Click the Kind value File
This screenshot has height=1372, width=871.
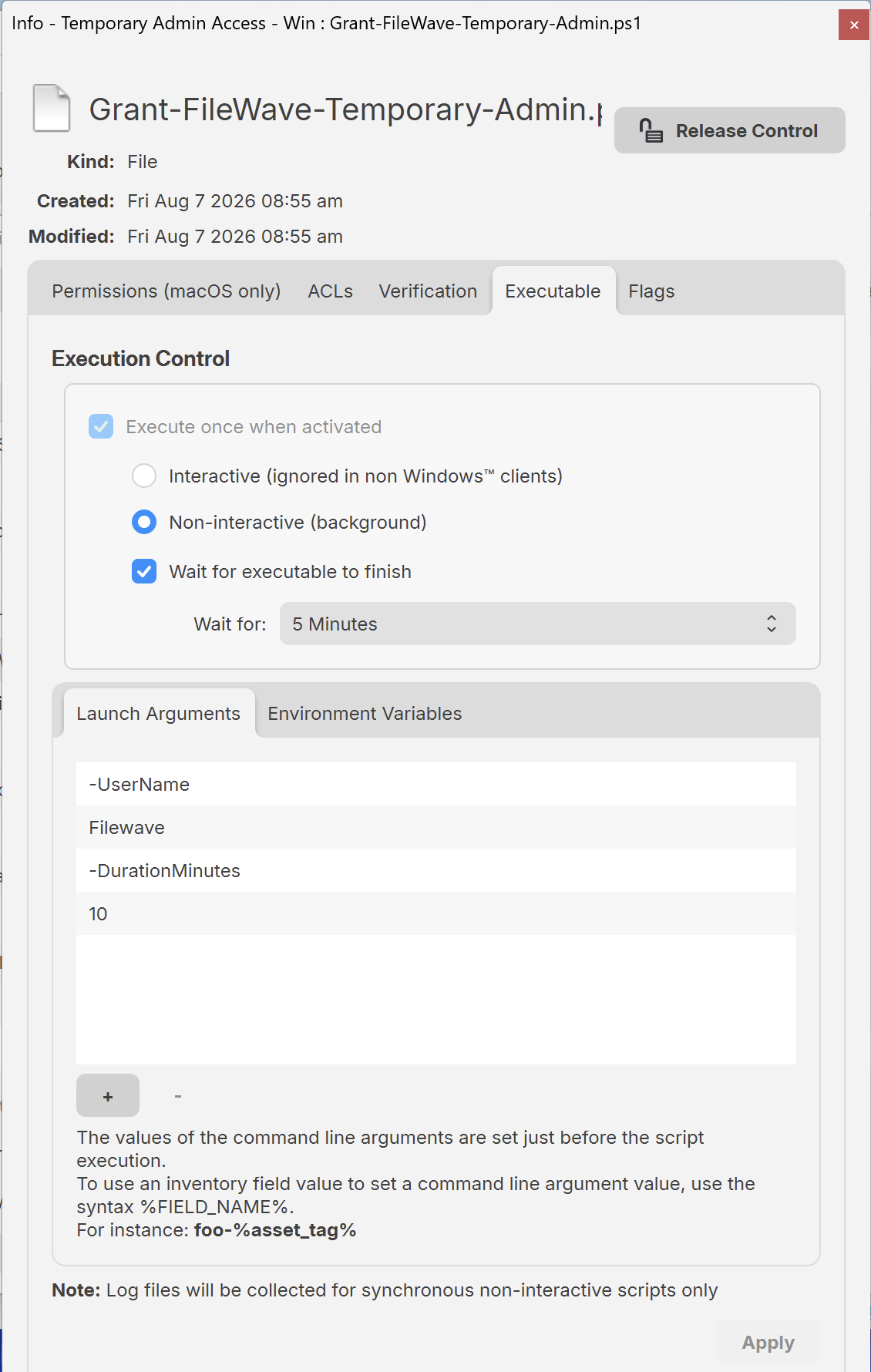point(143,162)
